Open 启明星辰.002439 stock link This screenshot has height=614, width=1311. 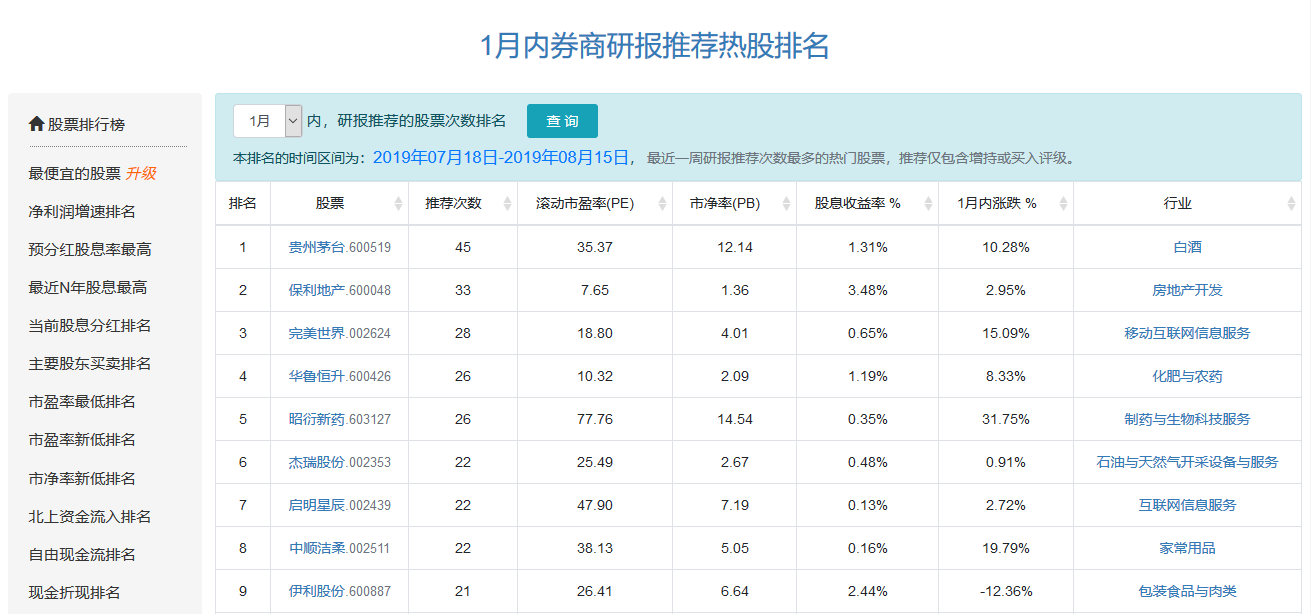[x=340, y=505]
